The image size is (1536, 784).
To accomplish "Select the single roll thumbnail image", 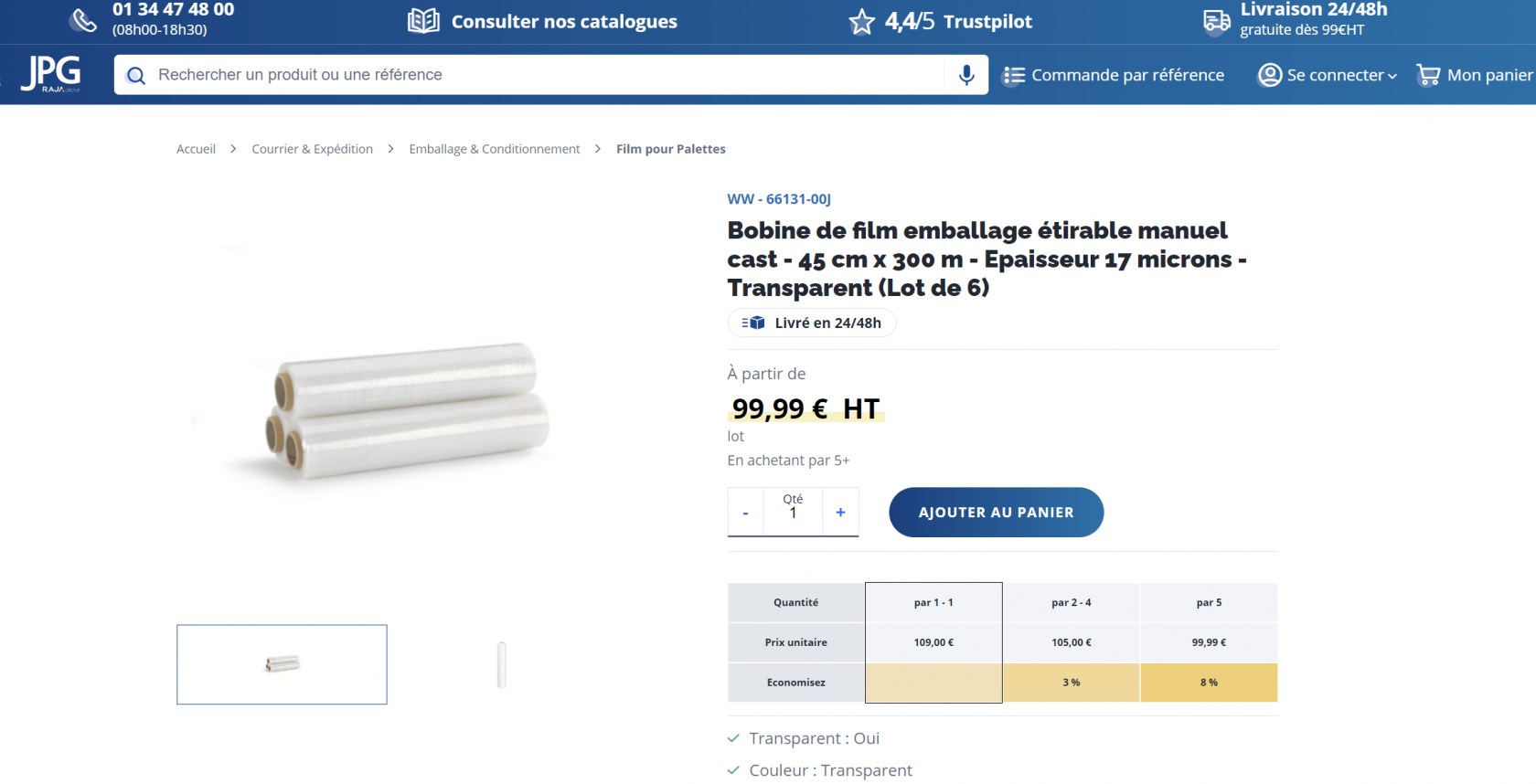I will [x=501, y=664].
